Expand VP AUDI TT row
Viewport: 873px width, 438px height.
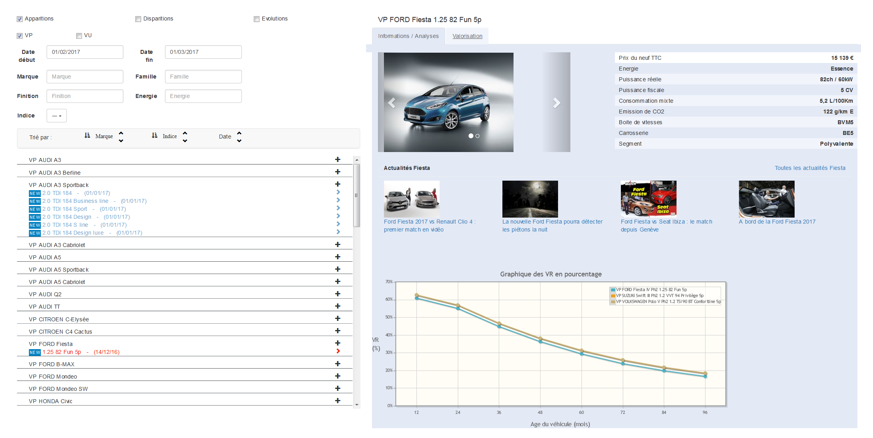(x=337, y=306)
